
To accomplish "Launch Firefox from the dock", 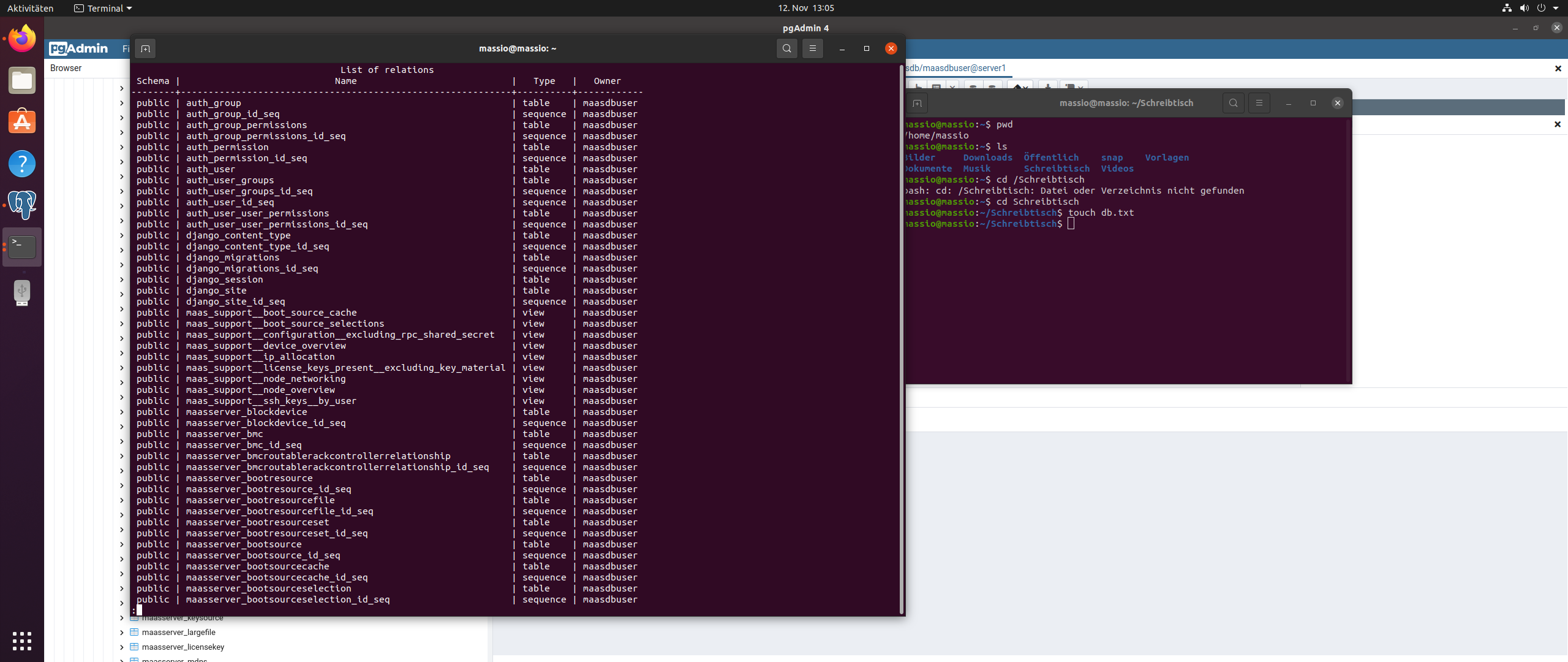I will 22,39.
